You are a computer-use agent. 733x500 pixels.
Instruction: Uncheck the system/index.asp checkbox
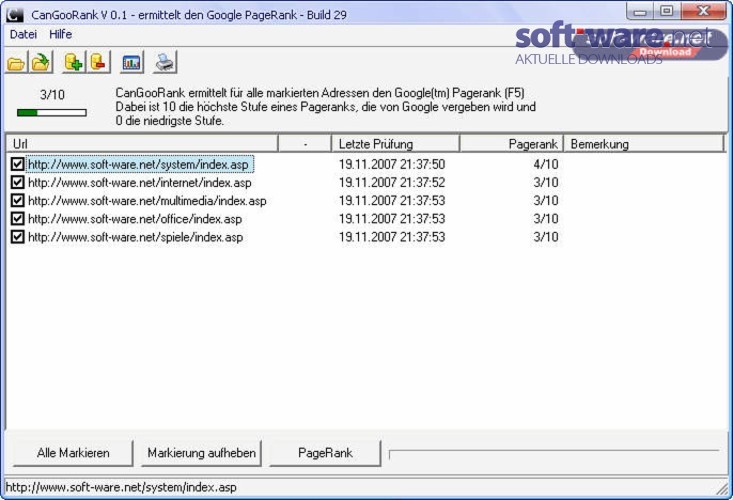(x=17, y=164)
